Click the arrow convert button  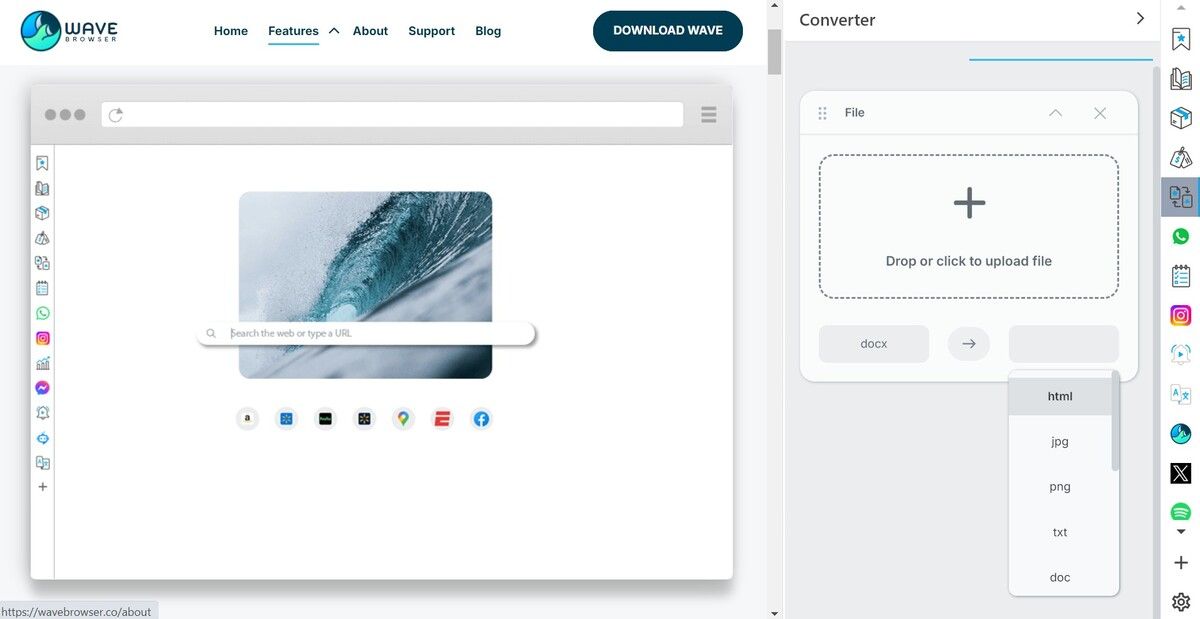pos(968,344)
